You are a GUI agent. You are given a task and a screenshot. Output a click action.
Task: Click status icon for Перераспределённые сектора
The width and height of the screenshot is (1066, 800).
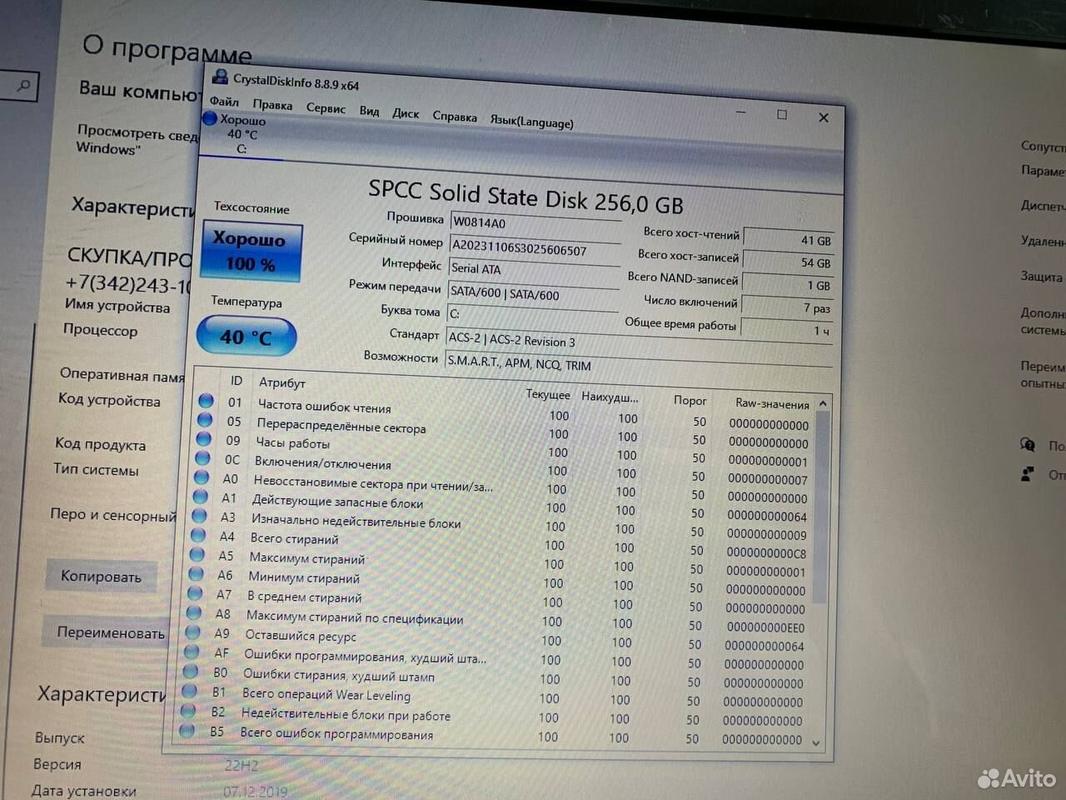click(x=205, y=419)
